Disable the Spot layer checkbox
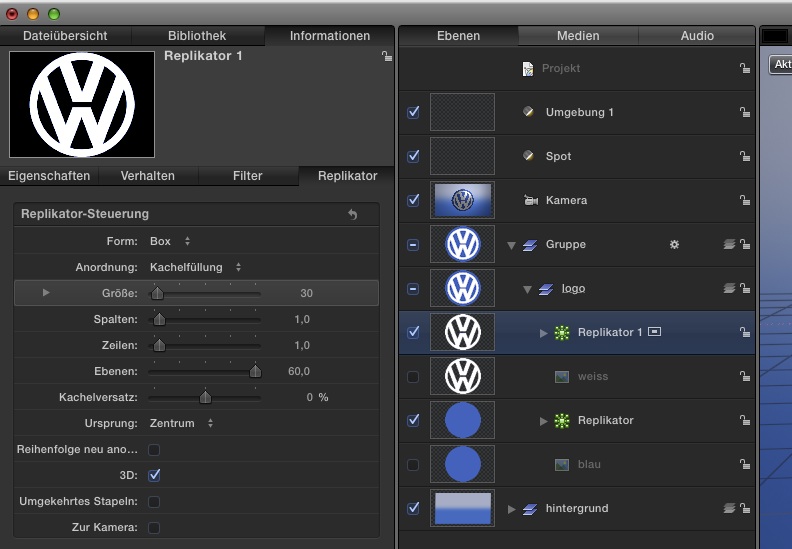792x549 pixels. pyautogui.click(x=413, y=156)
